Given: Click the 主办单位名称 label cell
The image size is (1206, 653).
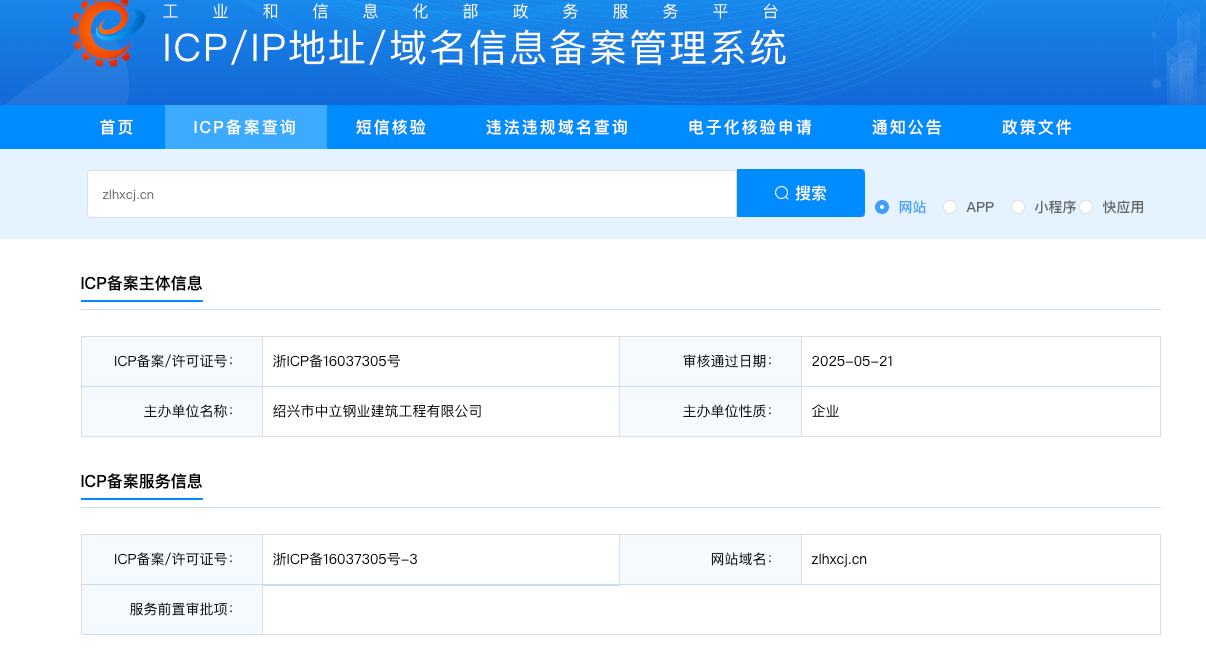Looking at the screenshot, I should (172, 411).
